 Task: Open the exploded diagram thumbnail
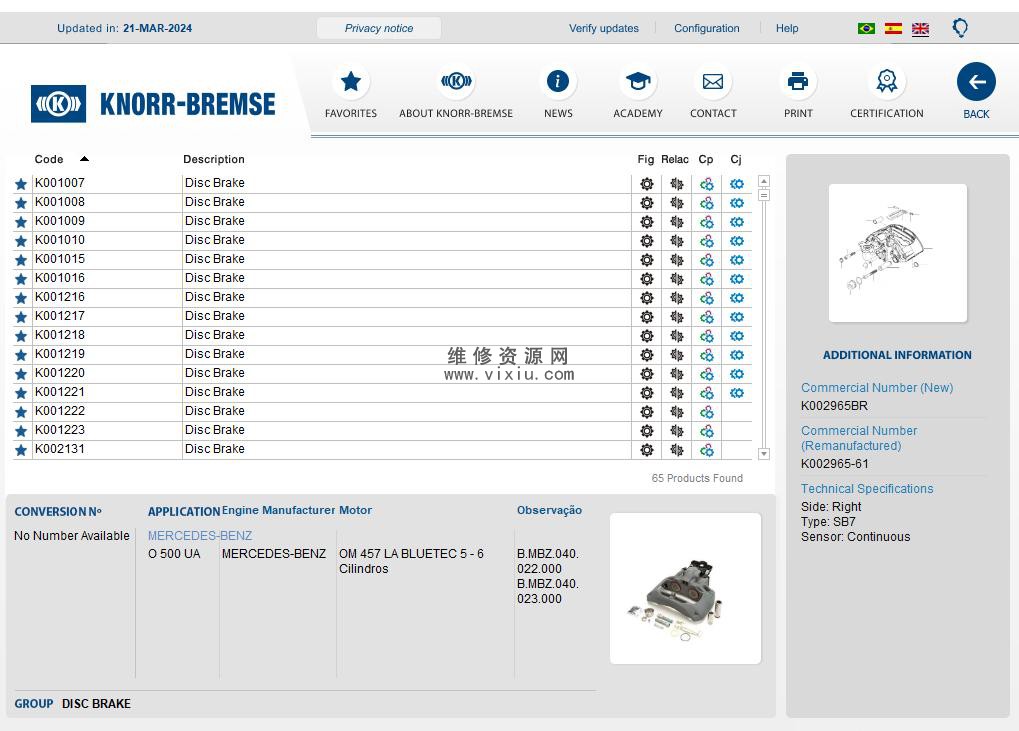[x=897, y=253]
